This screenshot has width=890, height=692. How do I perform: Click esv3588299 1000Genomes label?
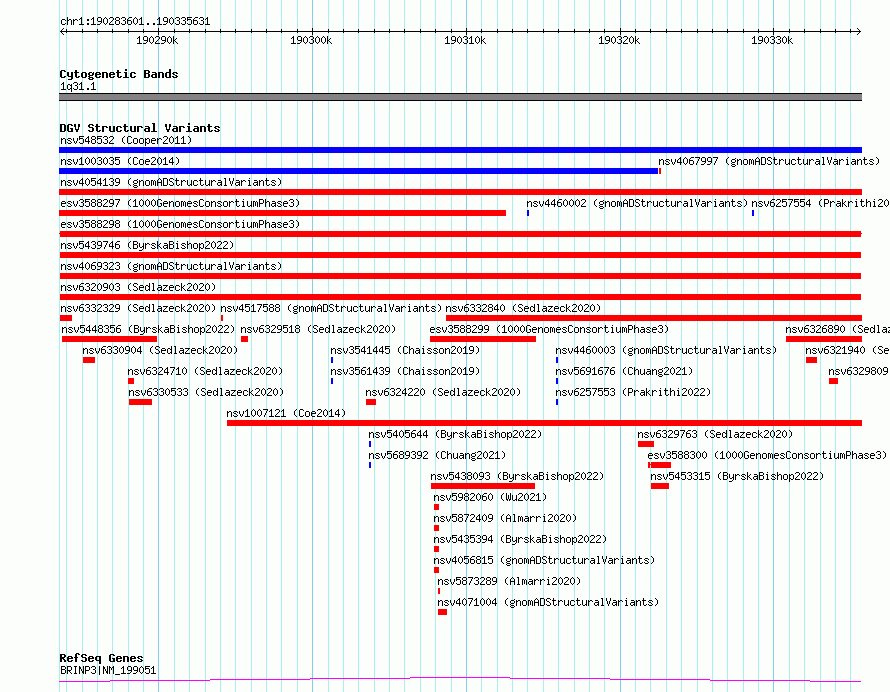click(549, 329)
